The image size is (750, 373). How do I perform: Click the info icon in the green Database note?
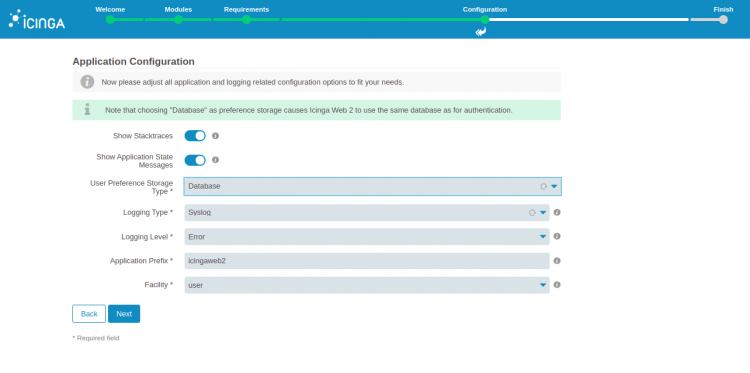pyautogui.click(x=87, y=110)
